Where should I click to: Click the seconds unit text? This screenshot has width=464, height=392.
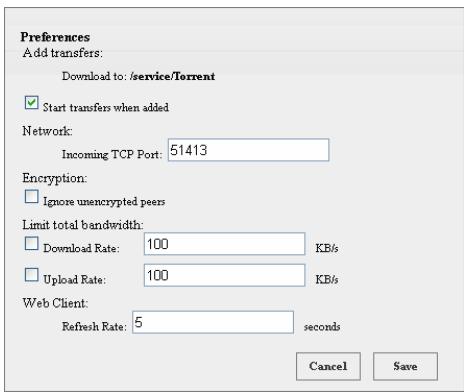pos(322,327)
